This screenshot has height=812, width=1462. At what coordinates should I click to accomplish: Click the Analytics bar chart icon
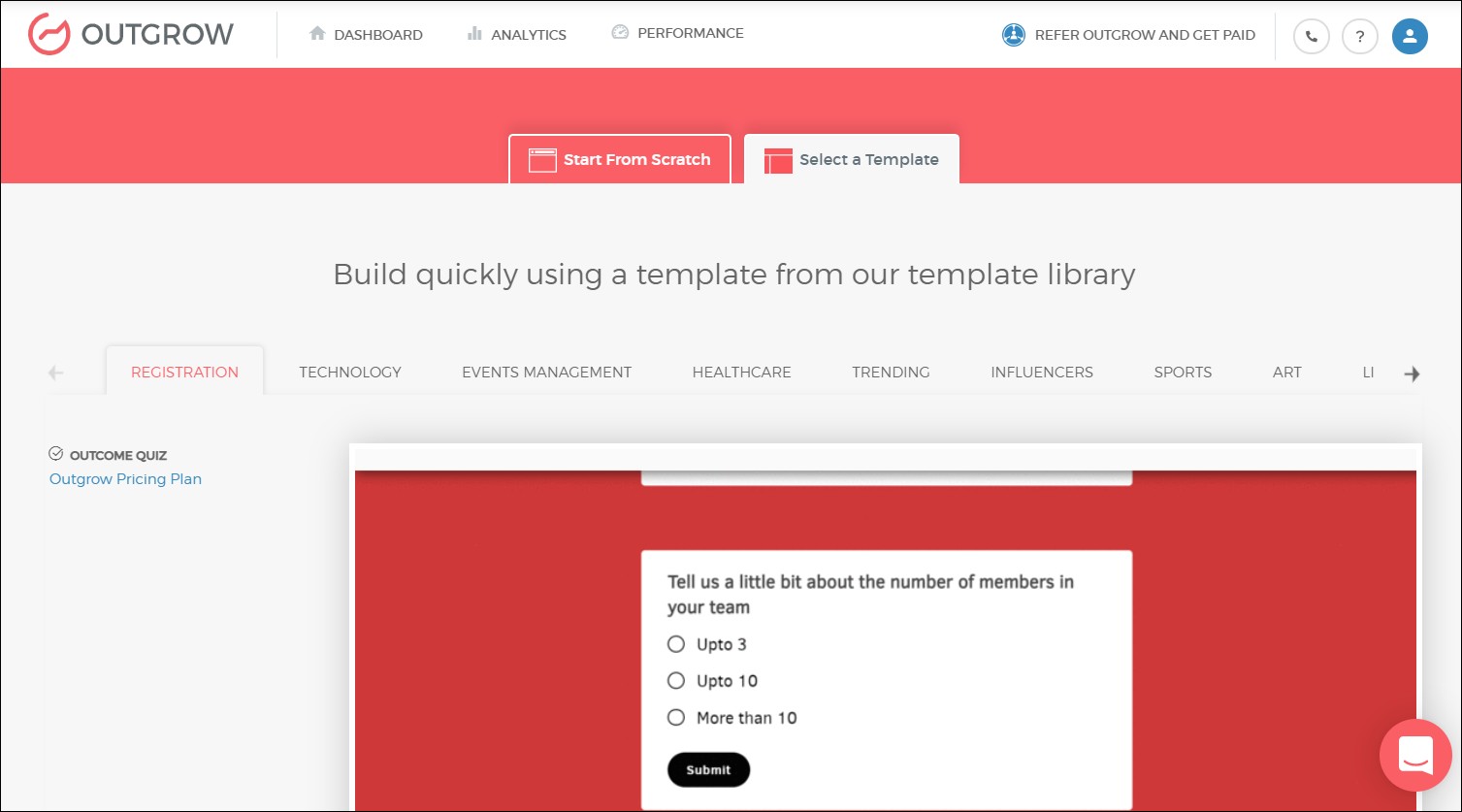click(474, 34)
